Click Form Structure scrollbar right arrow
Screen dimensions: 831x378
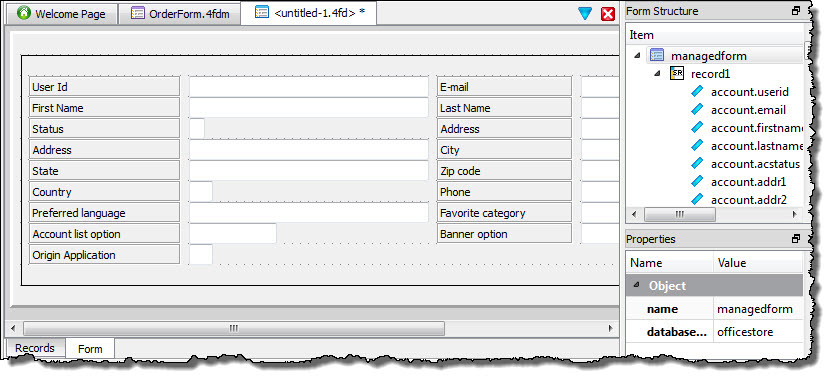point(794,214)
